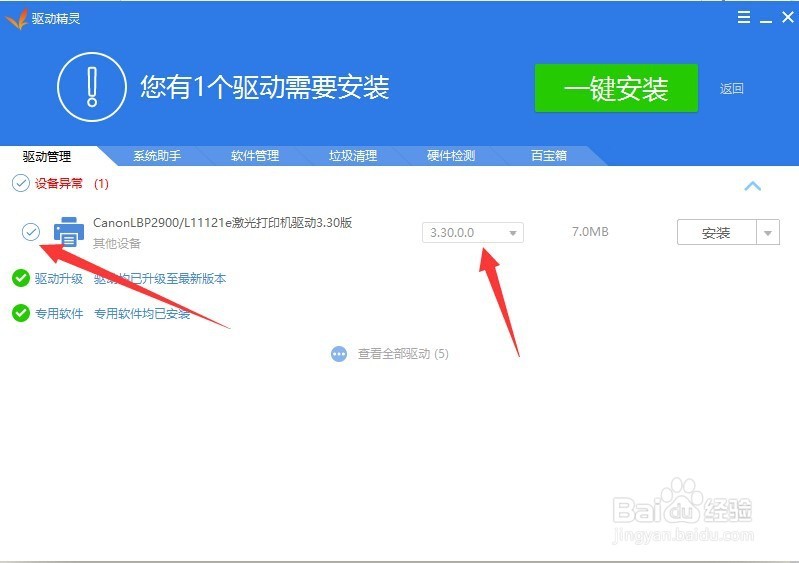Screen dimensions: 799x563
Task: Open the 硬件检测 tab
Action: [x=450, y=155]
